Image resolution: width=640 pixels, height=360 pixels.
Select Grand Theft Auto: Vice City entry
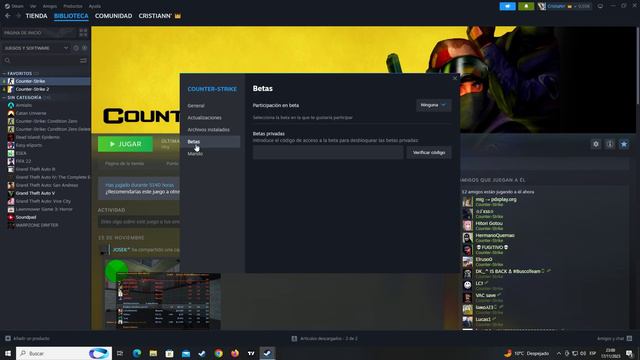(x=43, y=201)
